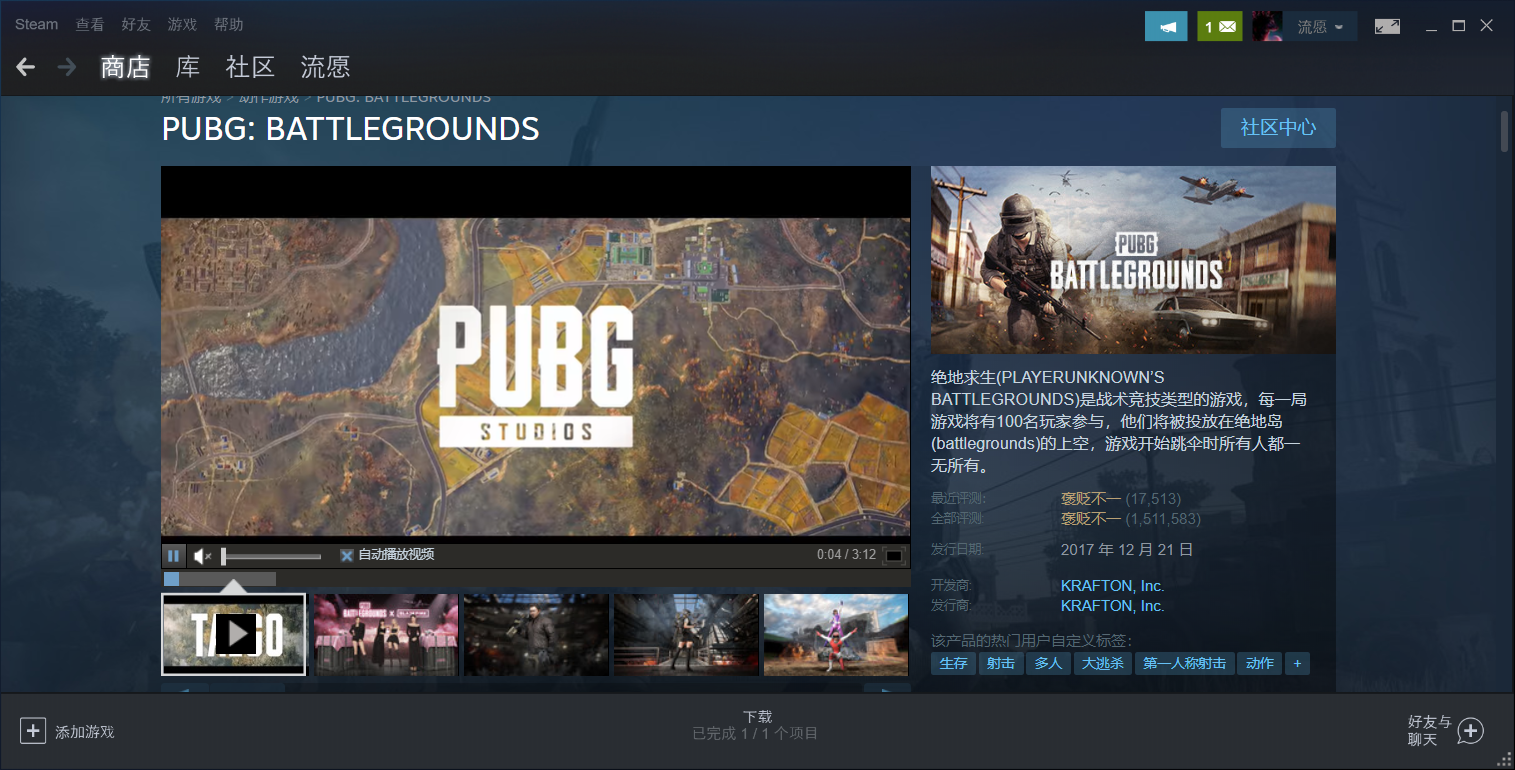Select the pink stage group thumbnail
The width and height of the screenshot is (1515, 770).
point(386,634)
